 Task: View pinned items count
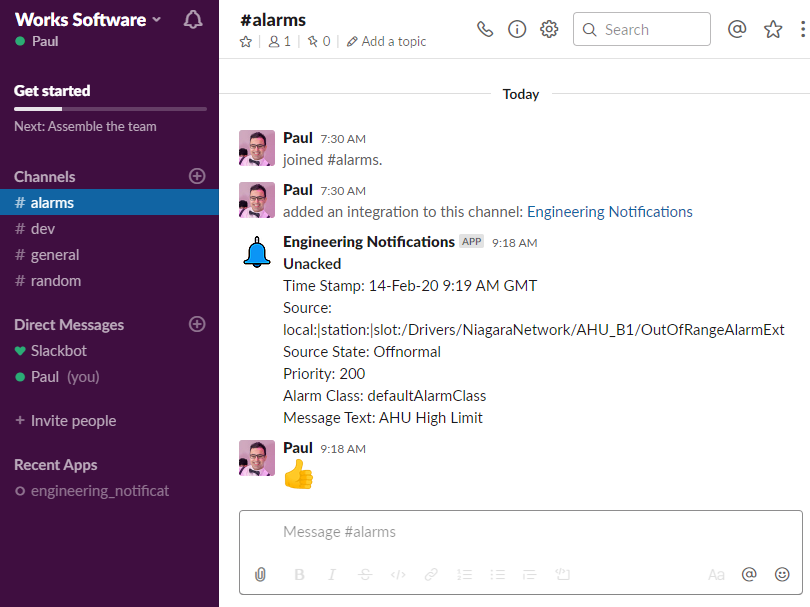(319, 42)
